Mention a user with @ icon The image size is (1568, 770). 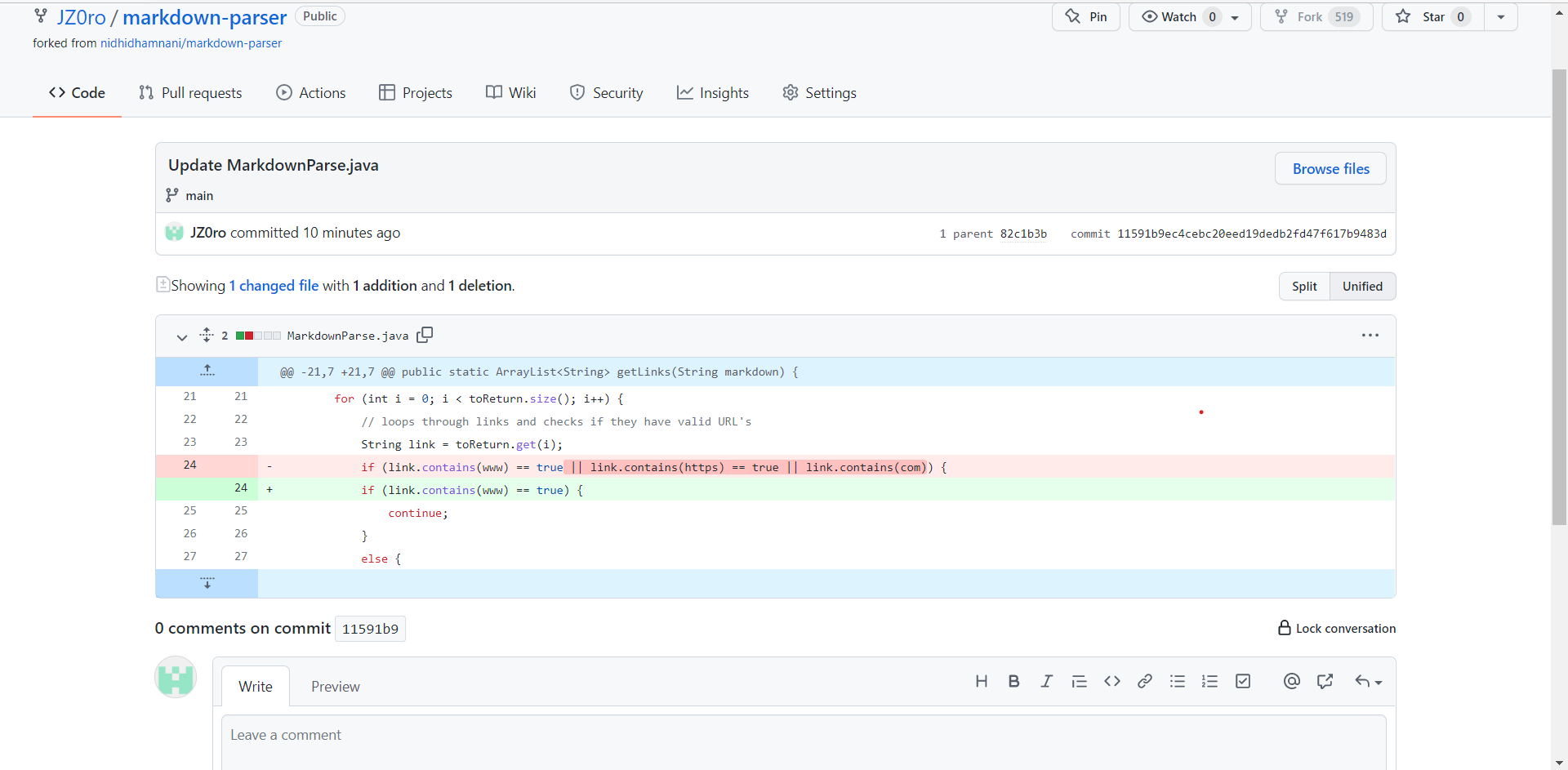(1291, 681)
